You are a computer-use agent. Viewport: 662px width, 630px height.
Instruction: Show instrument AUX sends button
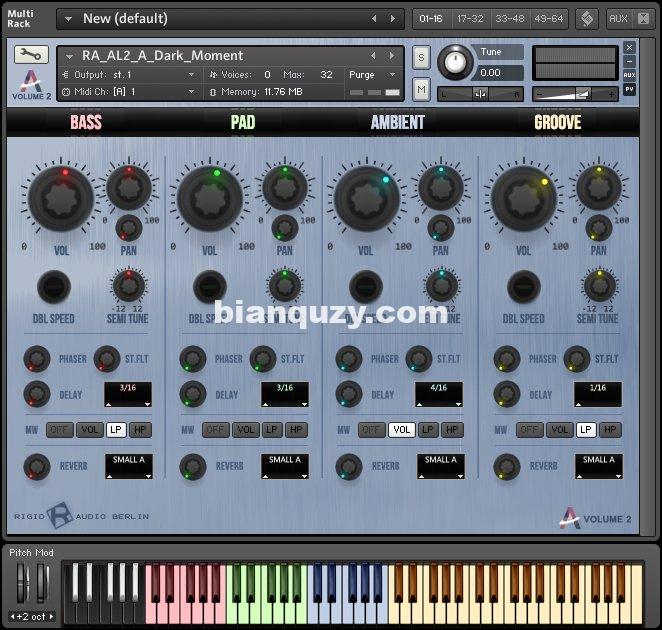tap(629, 75)
